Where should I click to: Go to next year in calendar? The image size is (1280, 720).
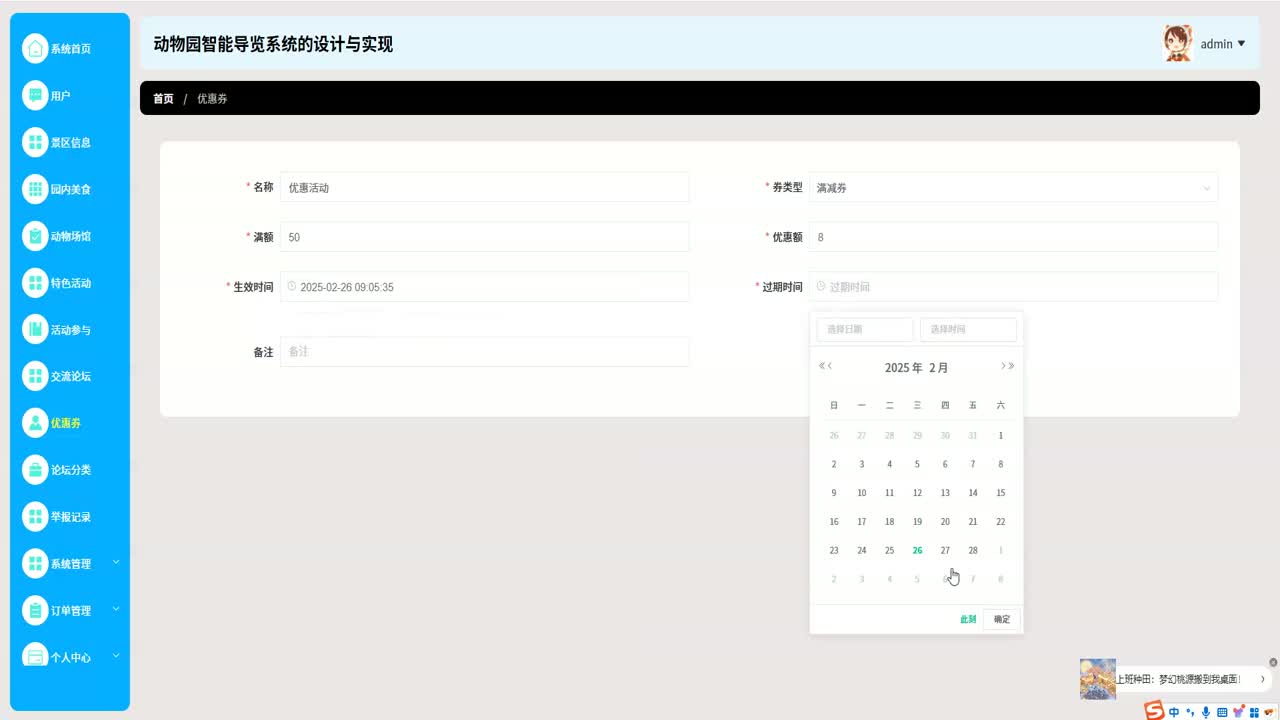[x=1011, y=366]
